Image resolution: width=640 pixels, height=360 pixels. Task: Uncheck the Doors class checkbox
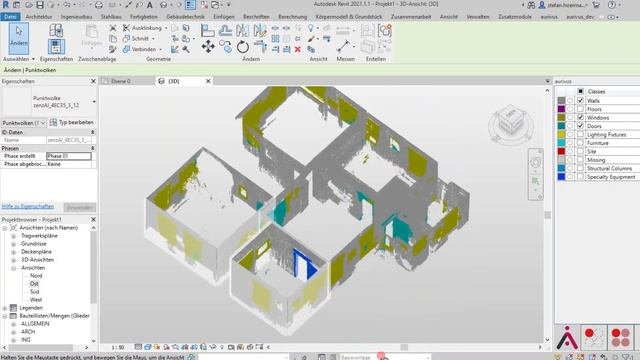(580, 126)
